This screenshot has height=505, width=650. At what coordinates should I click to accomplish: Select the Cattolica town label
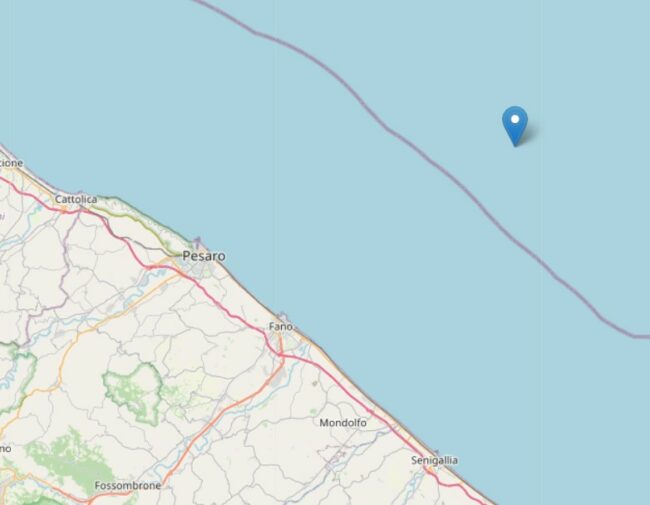[76, 199]
